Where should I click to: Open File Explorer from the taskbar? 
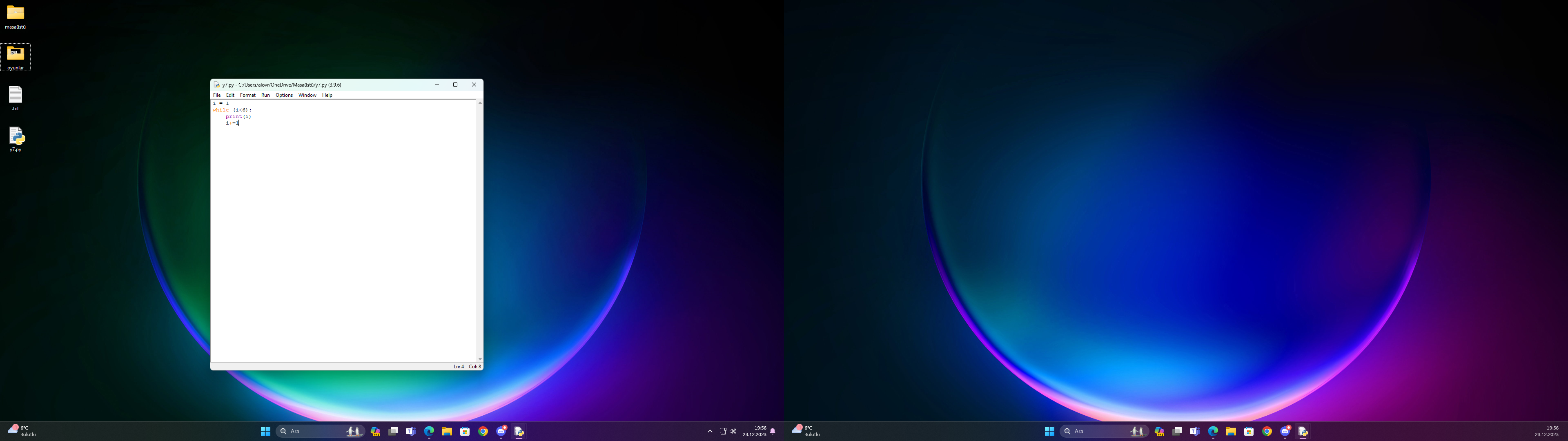coord(447,431)
